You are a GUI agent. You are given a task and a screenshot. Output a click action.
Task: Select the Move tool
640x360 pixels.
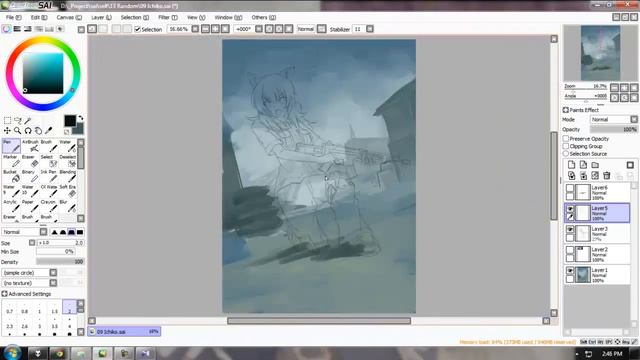click(x=7, y=131)
